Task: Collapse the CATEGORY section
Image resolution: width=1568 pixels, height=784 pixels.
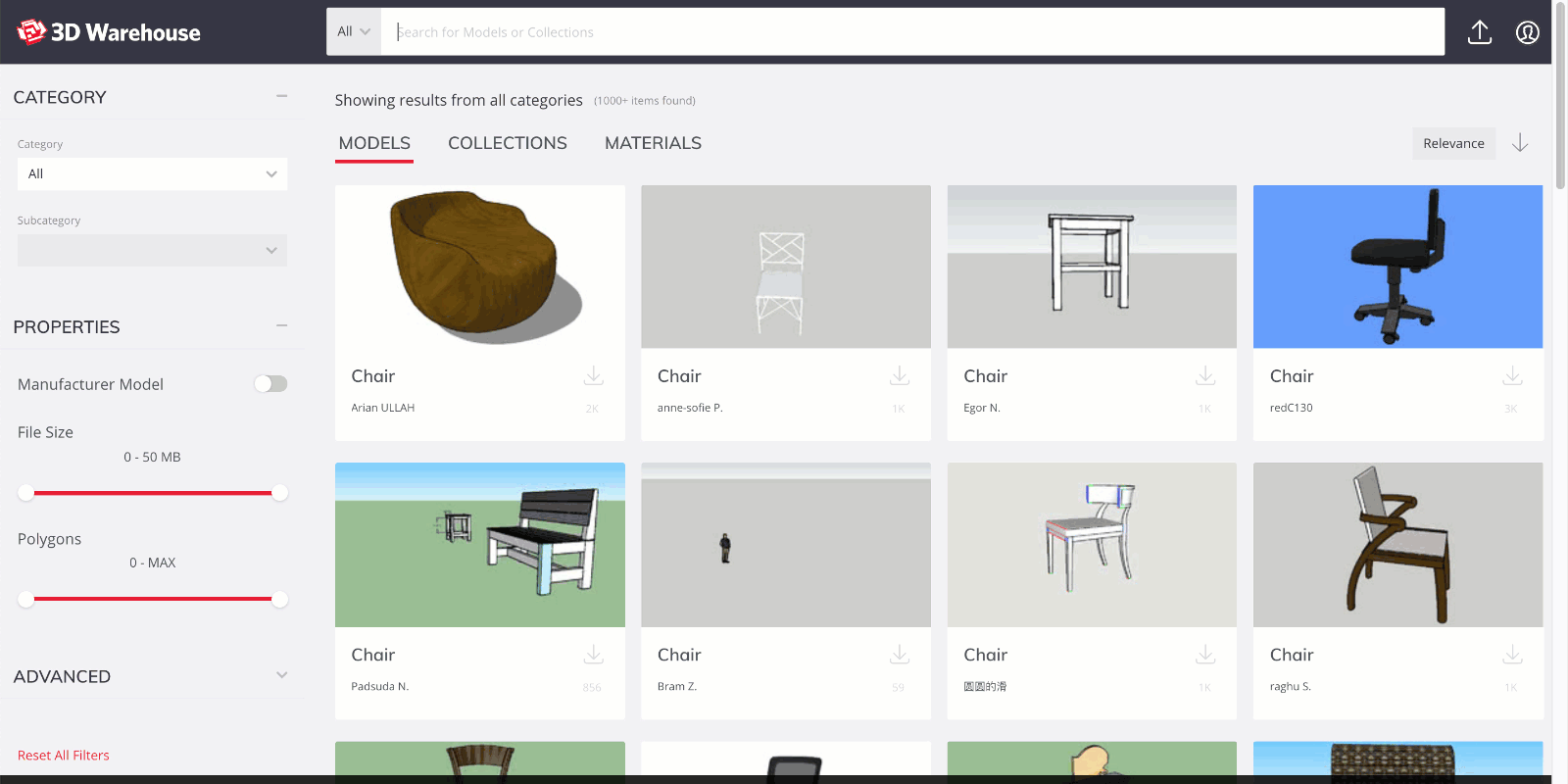Action: click(281, 96)
